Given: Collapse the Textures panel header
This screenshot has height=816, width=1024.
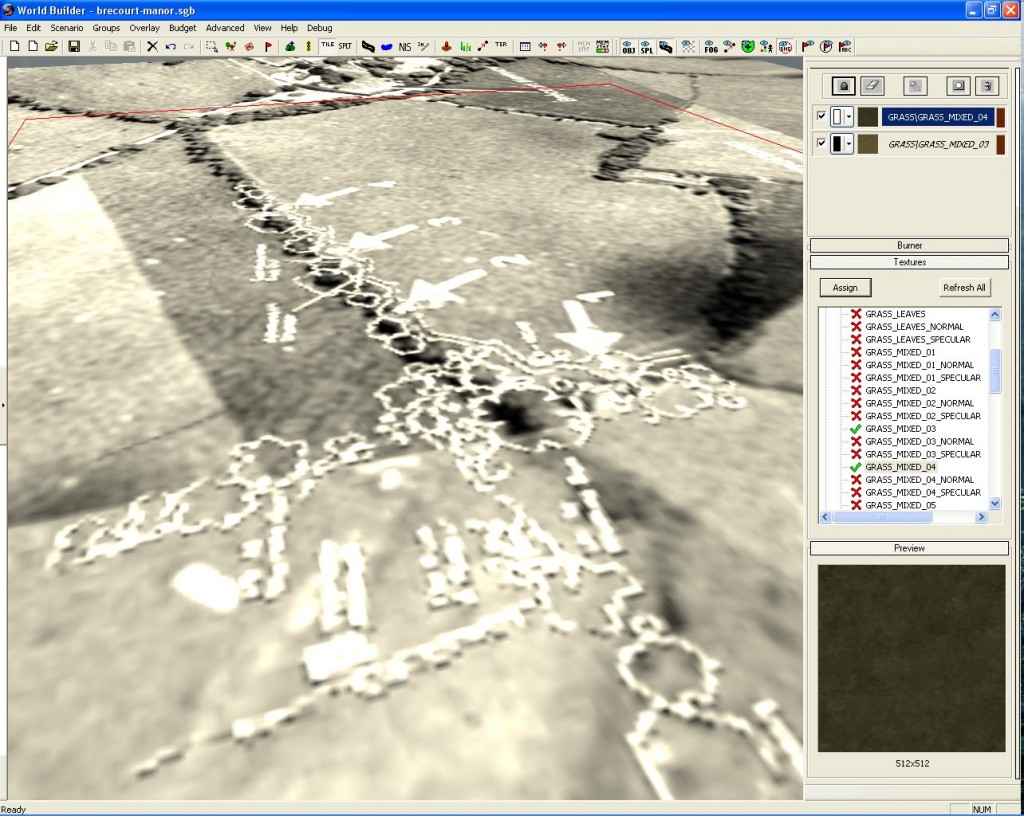Looking at the screenshot, I should point(909,262).
